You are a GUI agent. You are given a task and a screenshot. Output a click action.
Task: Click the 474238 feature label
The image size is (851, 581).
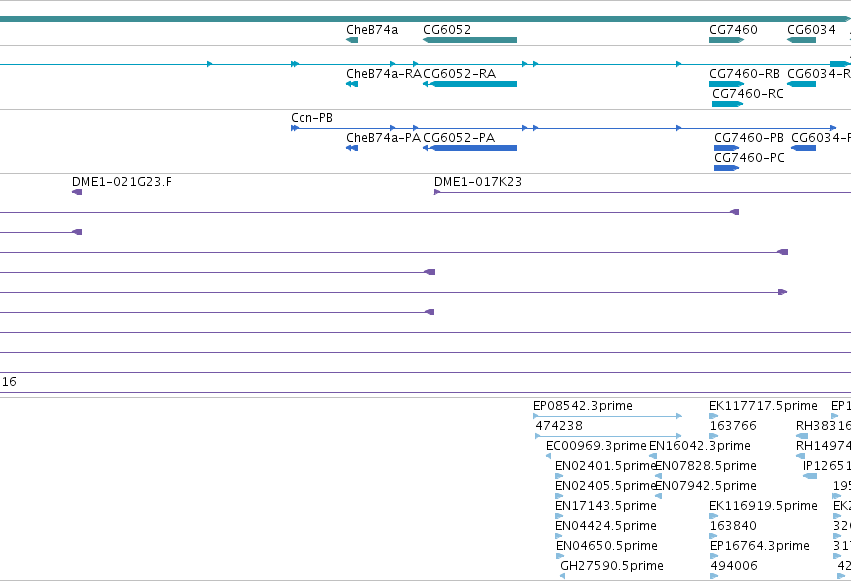pyautogui.click(x=559, y=426)
